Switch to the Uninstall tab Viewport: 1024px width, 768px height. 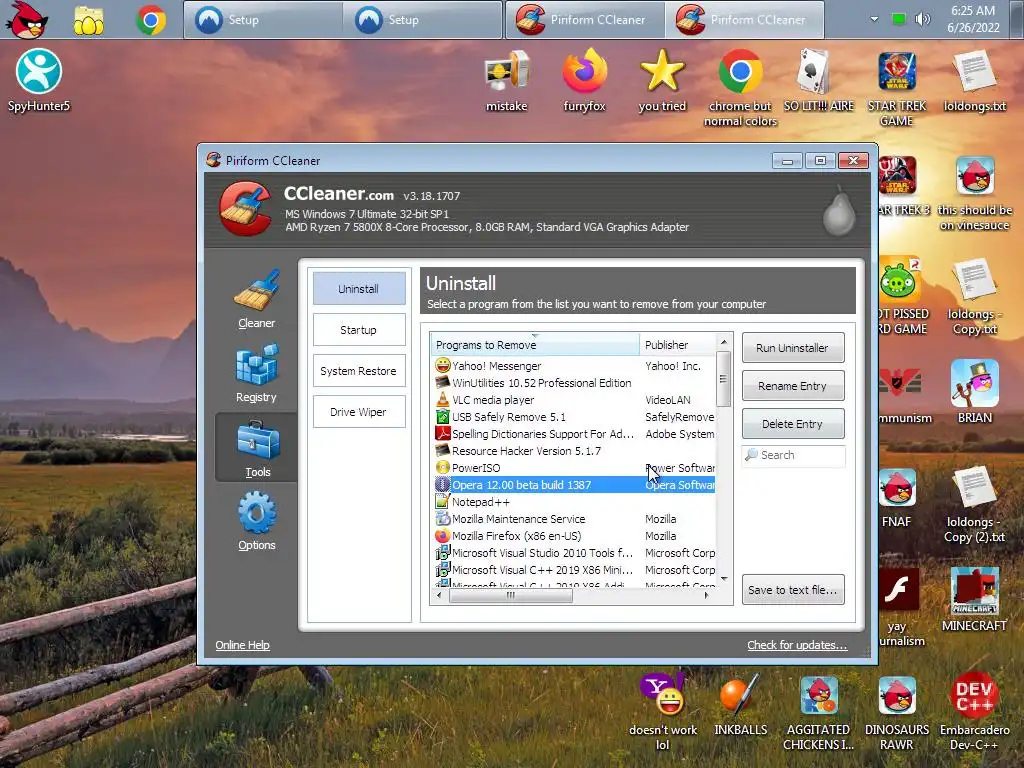[359, 289]
